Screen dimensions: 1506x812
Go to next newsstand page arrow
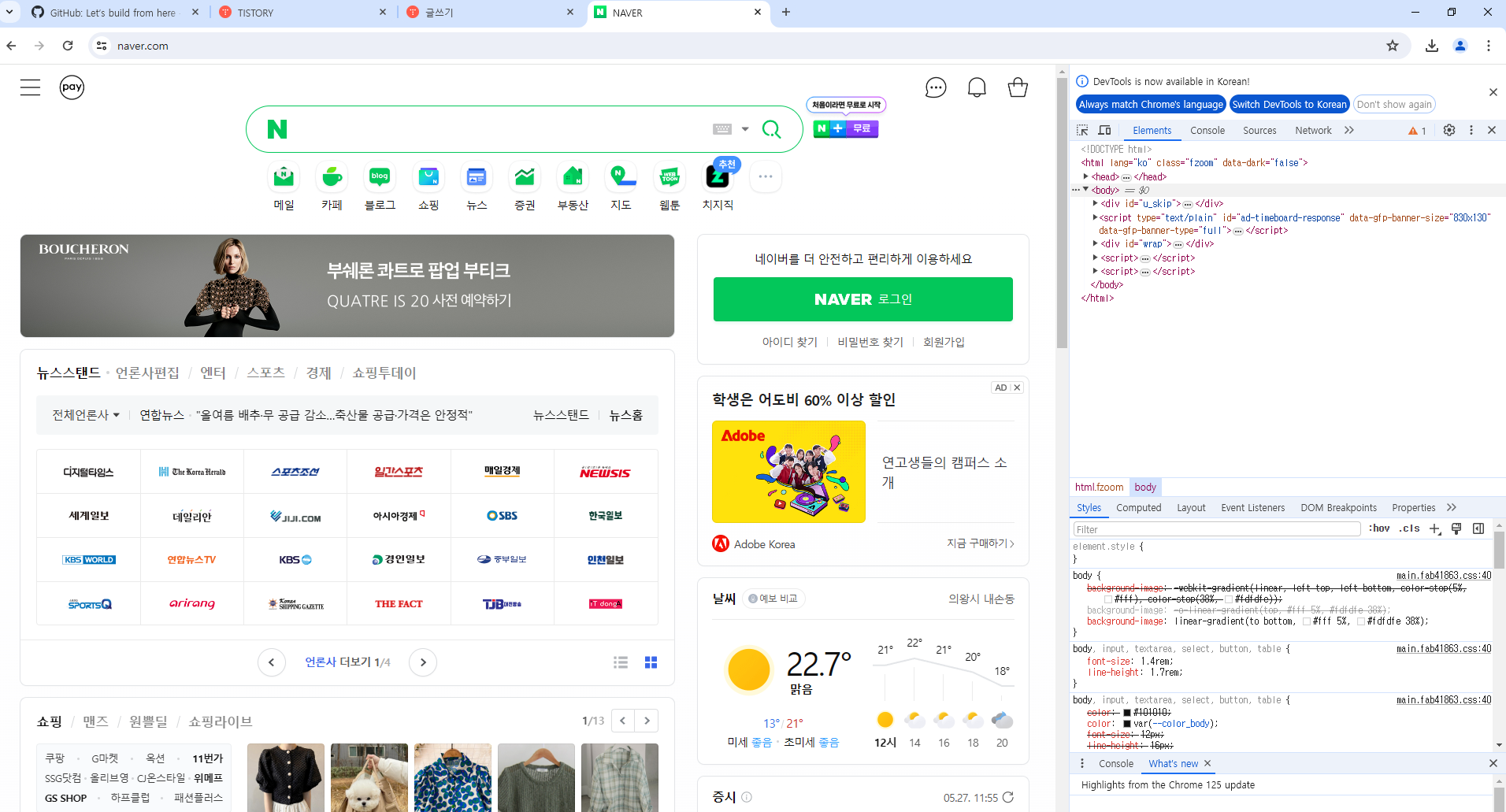pyautogui.click(x=423, y=662)
